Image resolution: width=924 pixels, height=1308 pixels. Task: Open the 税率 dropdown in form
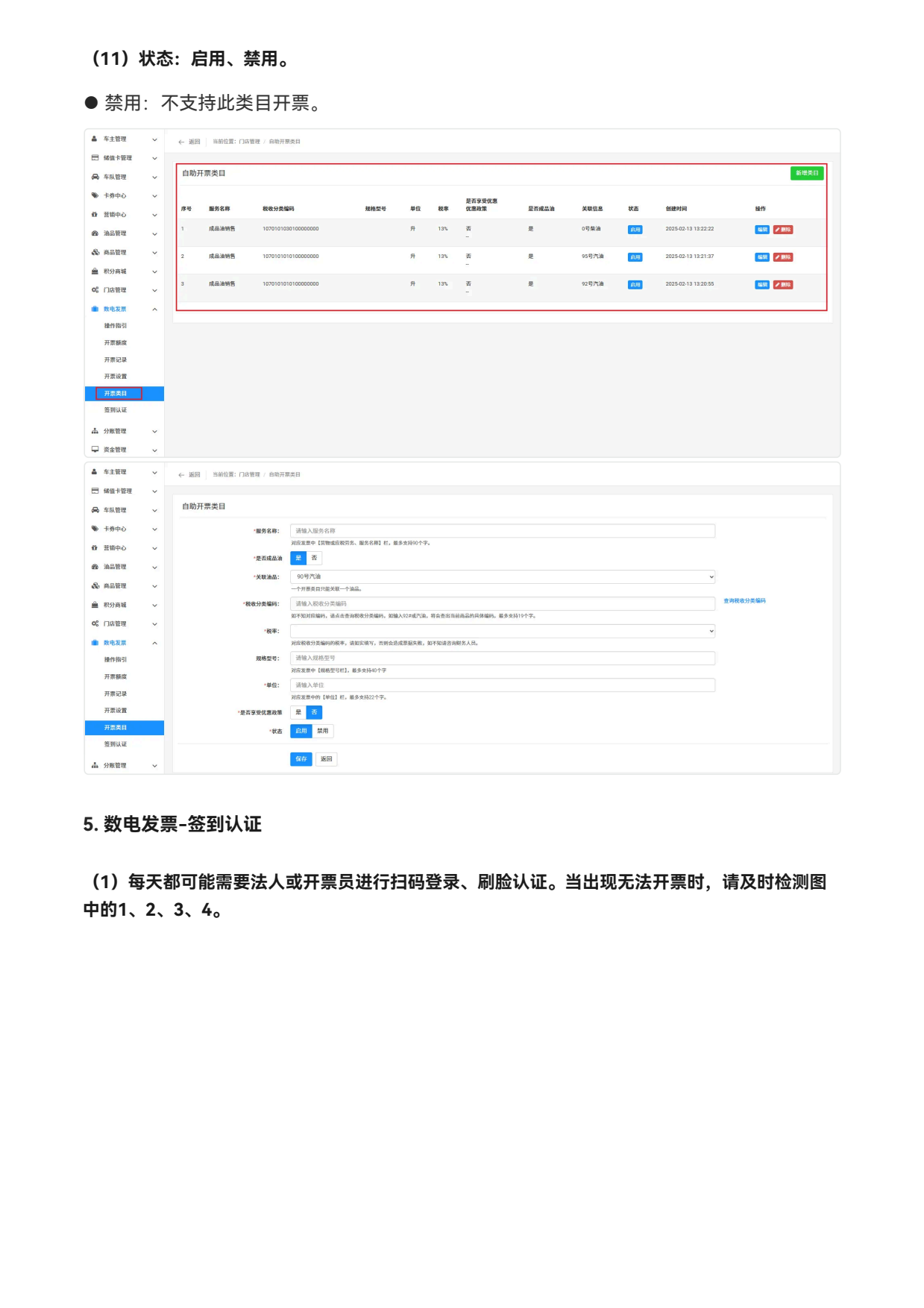(x=503, y=631)
